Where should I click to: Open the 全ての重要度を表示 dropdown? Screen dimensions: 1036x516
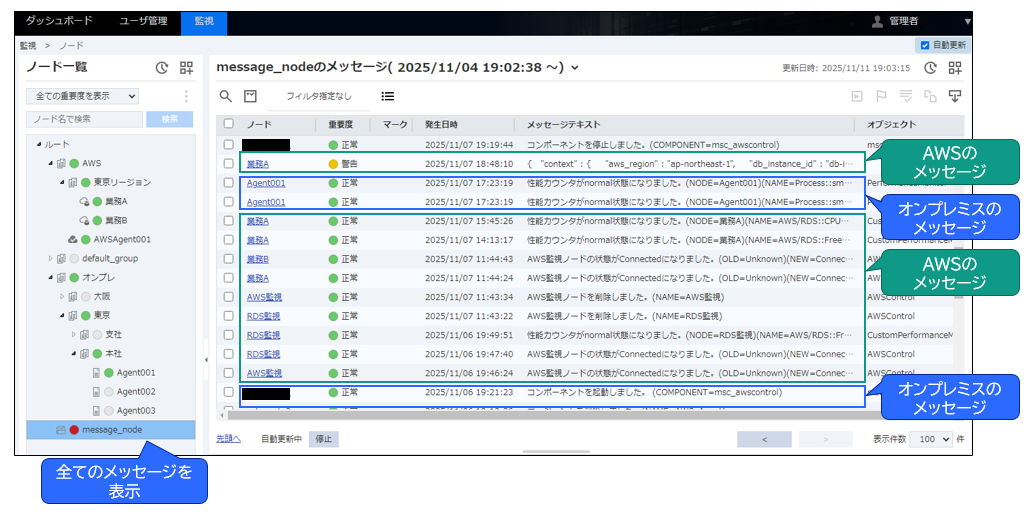click(82, 96)
